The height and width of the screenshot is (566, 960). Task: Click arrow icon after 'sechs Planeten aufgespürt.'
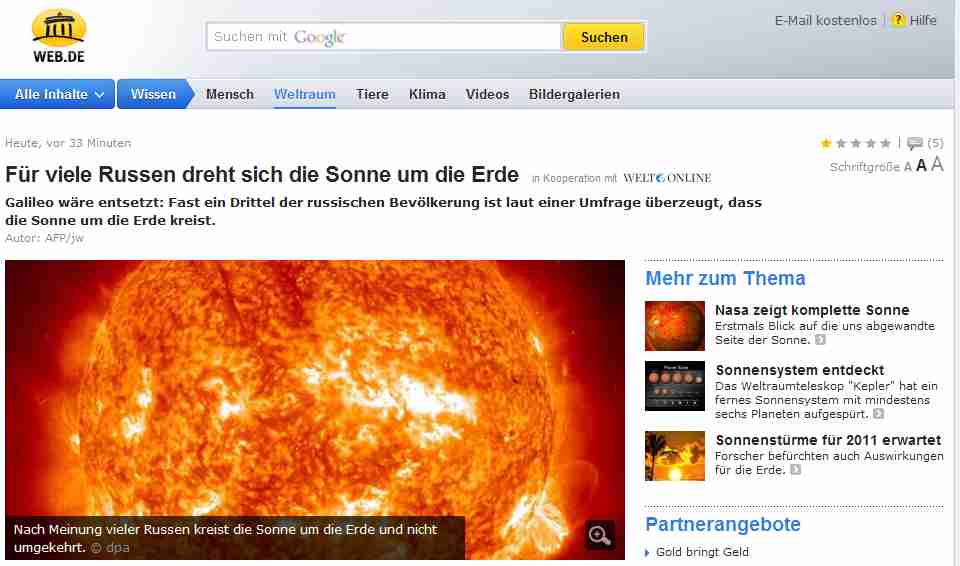879,414
